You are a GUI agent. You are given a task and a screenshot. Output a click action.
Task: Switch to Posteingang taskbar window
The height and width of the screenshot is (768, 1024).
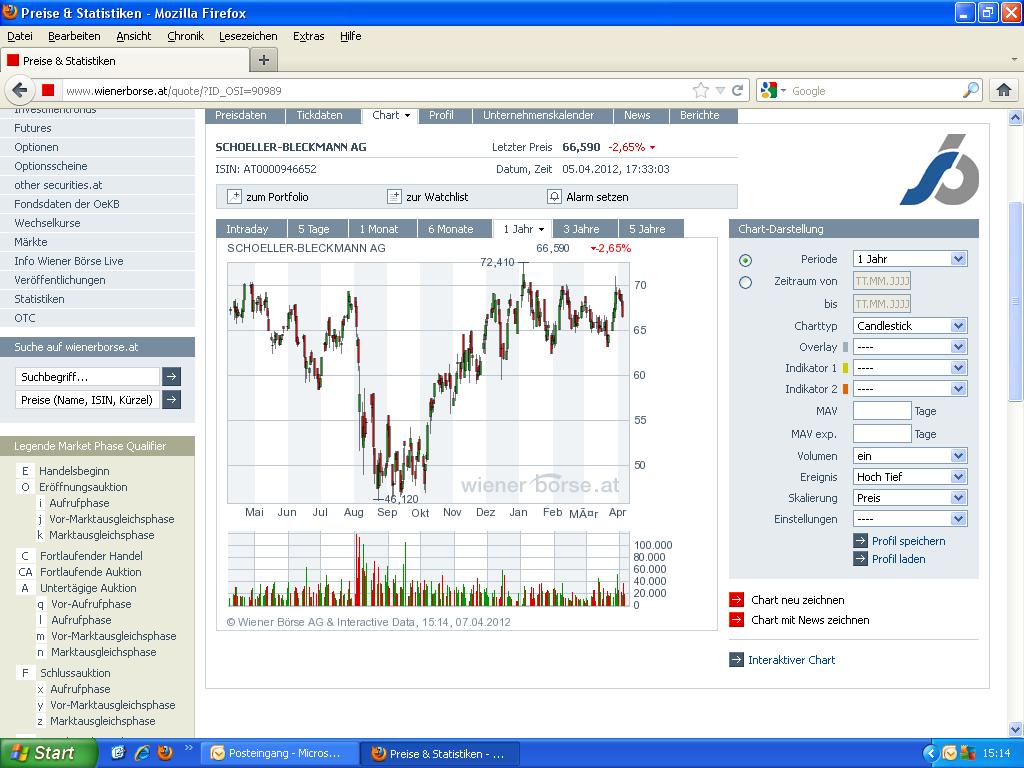click(x=280, y=753)
